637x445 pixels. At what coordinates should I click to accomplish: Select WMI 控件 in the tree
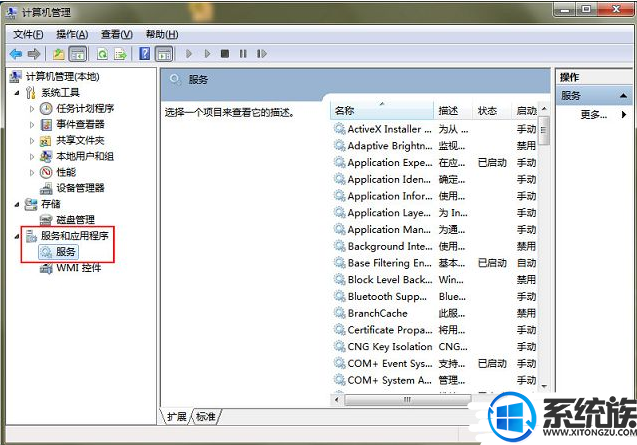[78, 268]
